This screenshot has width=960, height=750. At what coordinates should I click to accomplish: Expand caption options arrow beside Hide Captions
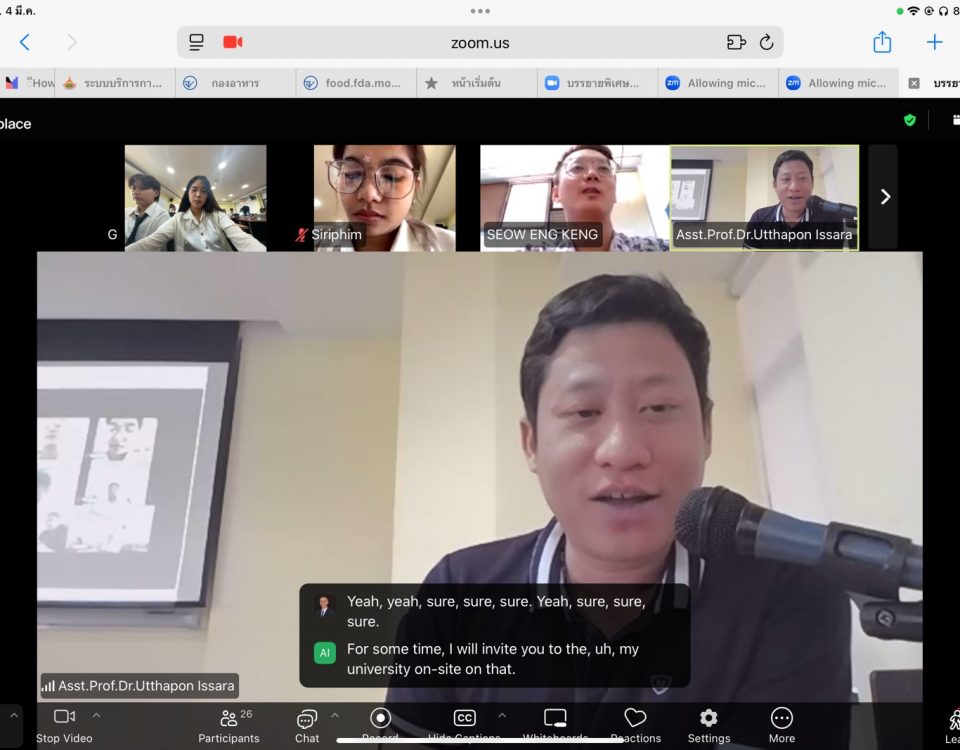pos(502,715)
